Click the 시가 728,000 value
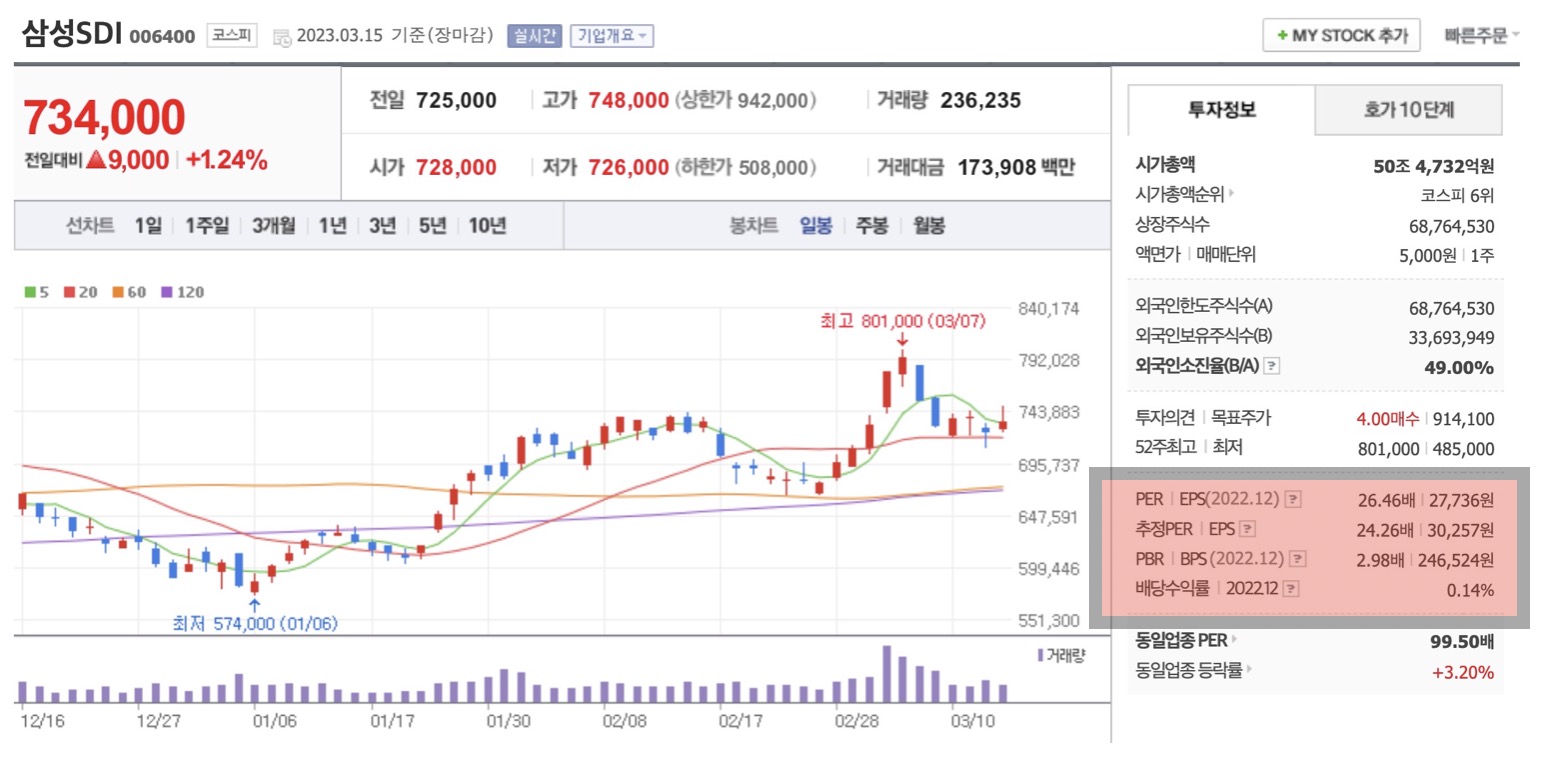This screenshot has height=758, width=1544. click(456, 167)
